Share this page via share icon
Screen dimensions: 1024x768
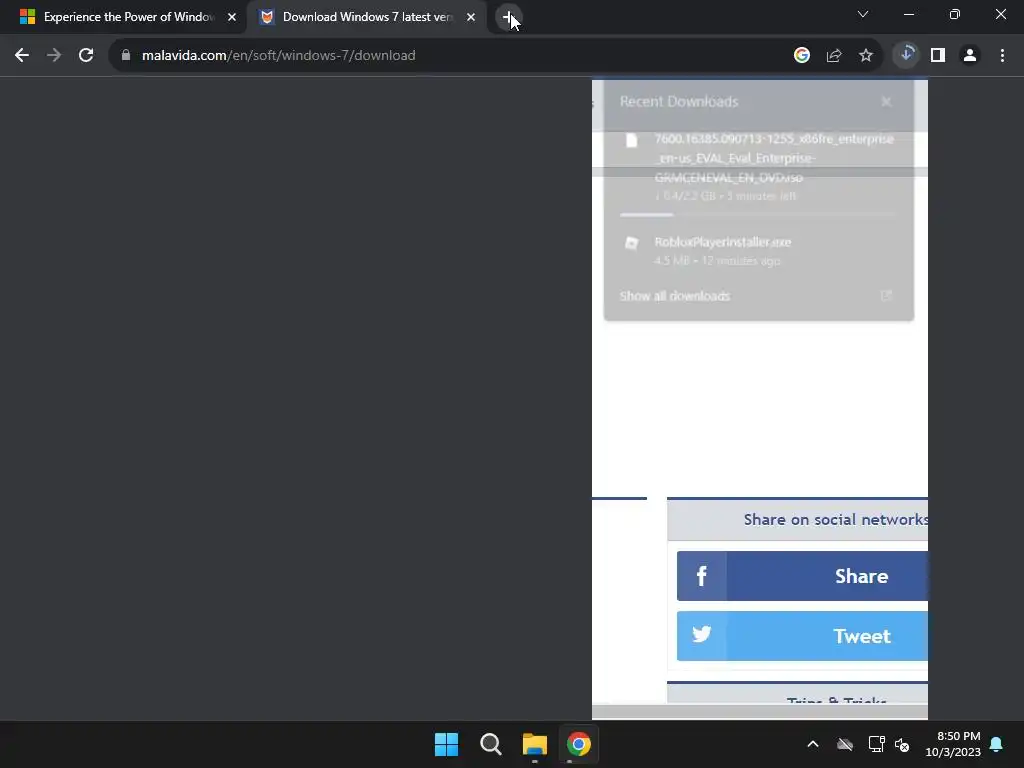tap(834, 56)
